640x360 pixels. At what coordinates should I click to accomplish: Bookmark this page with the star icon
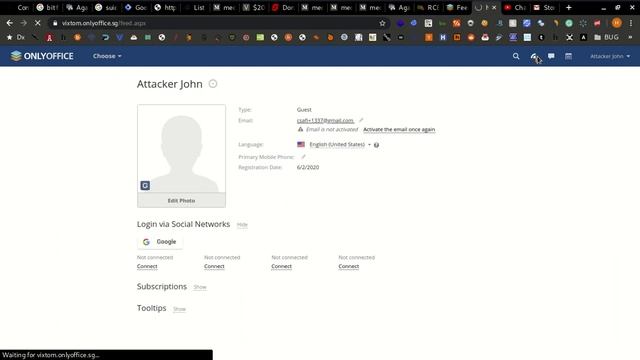[x=382, y=23]
